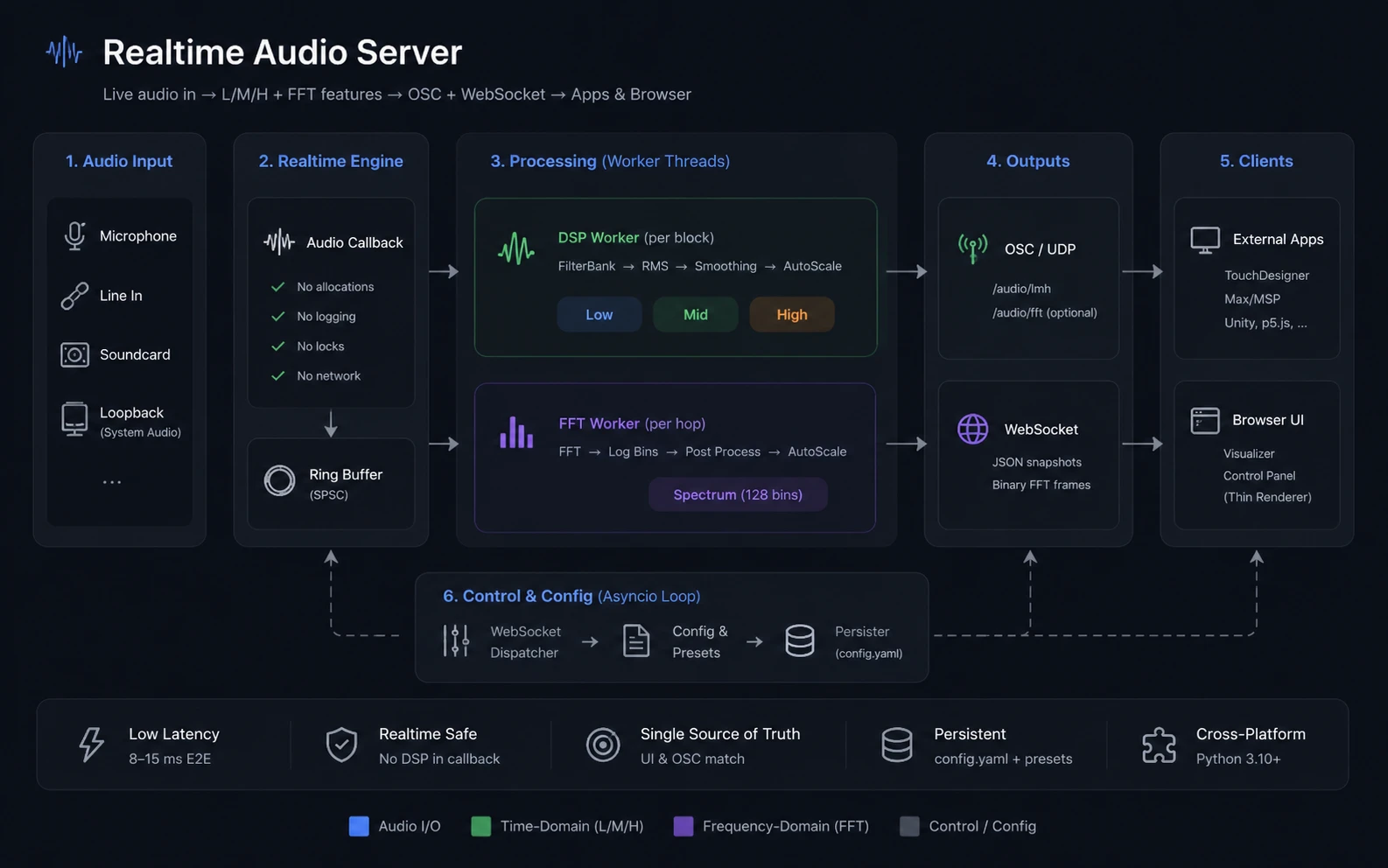This screenshot has height=868, width=1388.
Task: Click the 8–15 ms E2E latency text
Action: coord(170,759)
